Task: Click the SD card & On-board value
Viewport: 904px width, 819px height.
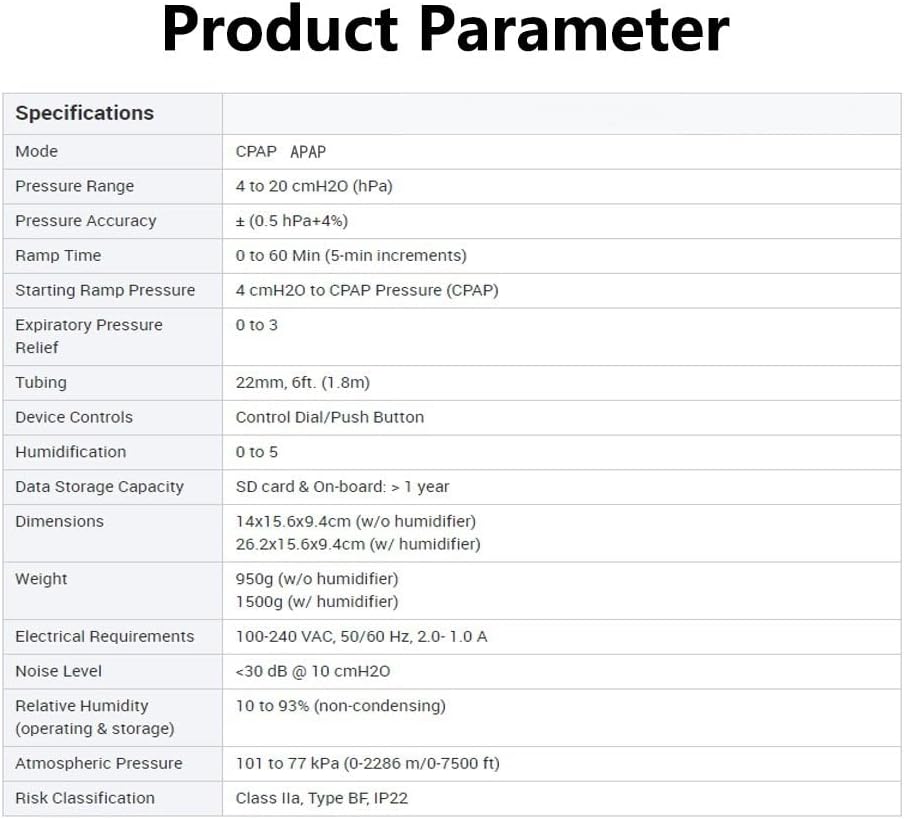Action: click(x=343, y=487)
